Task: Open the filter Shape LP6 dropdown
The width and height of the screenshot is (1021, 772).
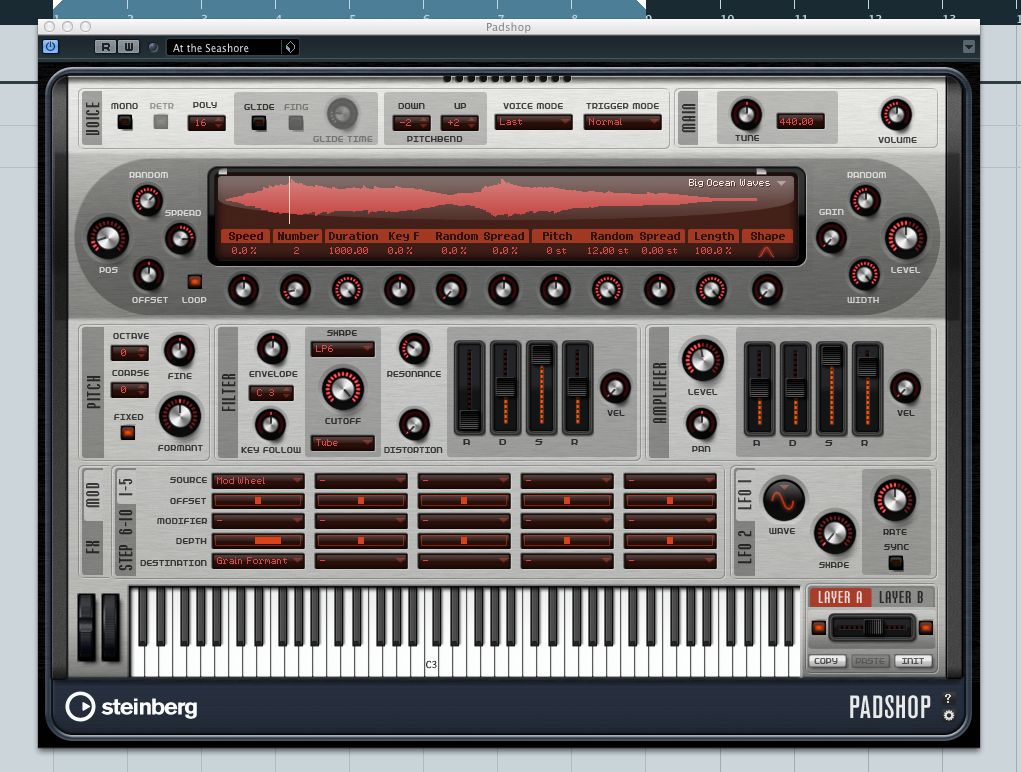Action: [343, 349]
